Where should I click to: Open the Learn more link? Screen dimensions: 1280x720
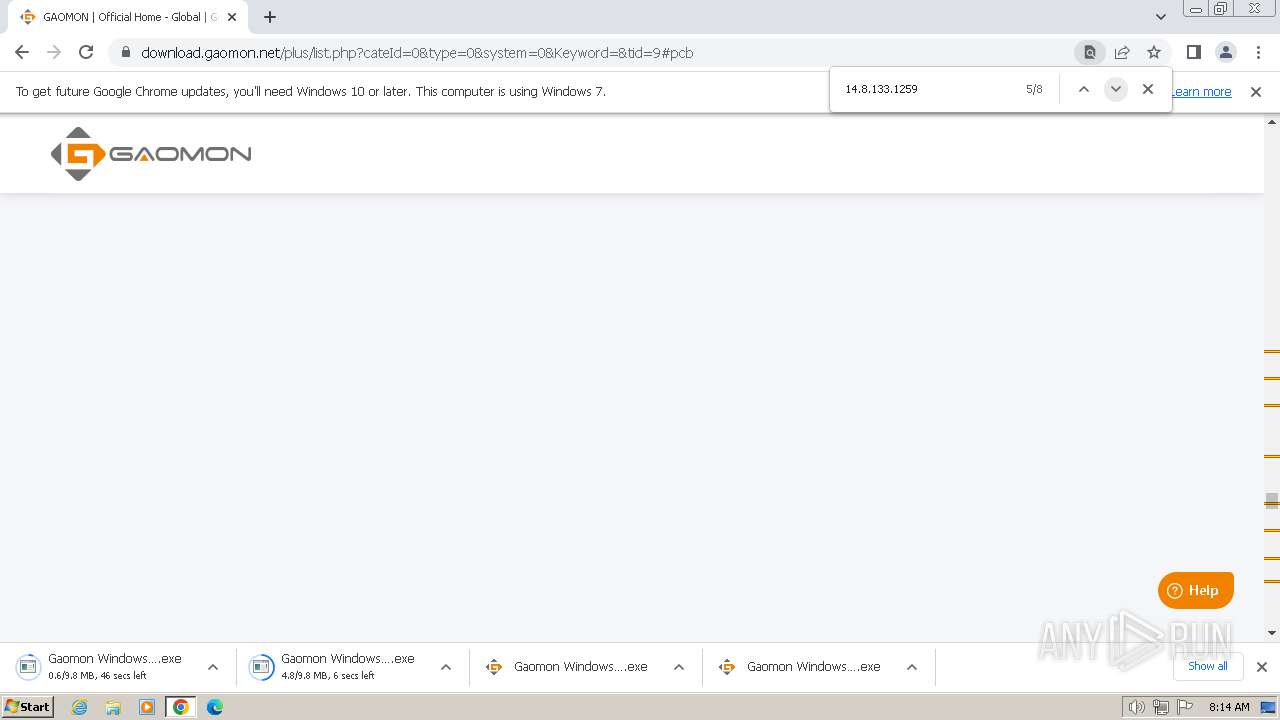[1202, 91]
